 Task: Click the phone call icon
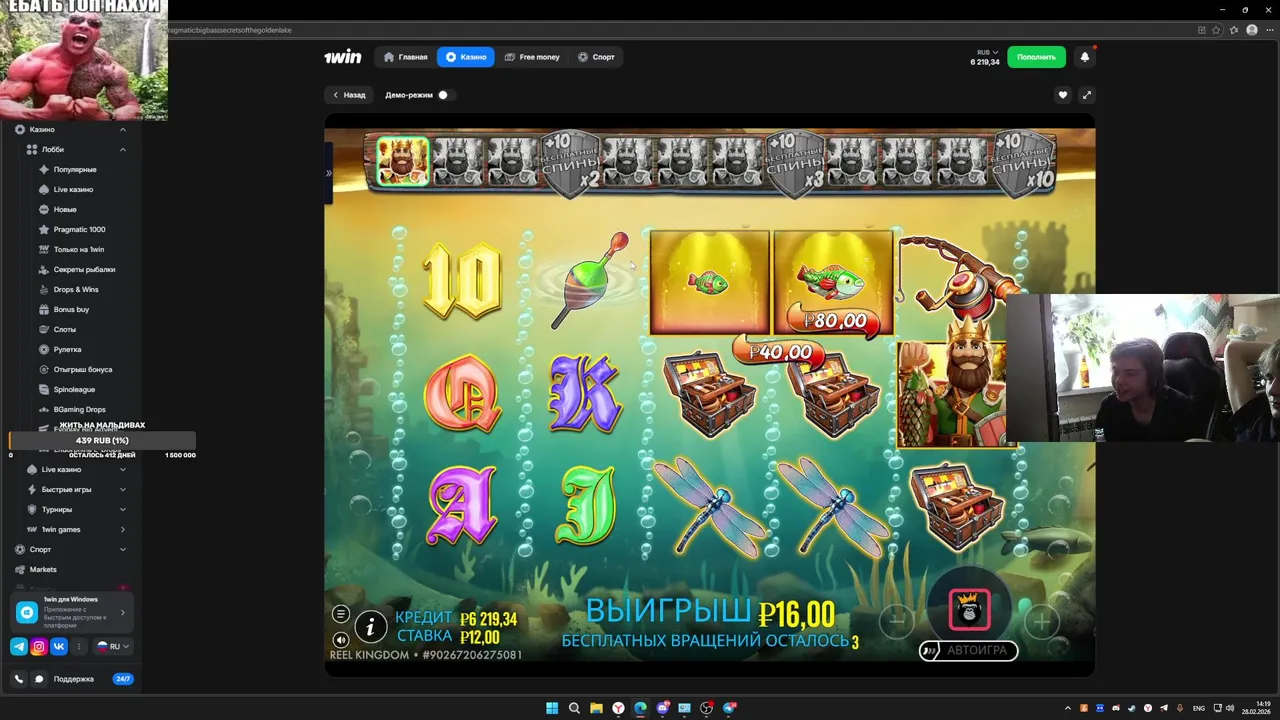[19, 679]
